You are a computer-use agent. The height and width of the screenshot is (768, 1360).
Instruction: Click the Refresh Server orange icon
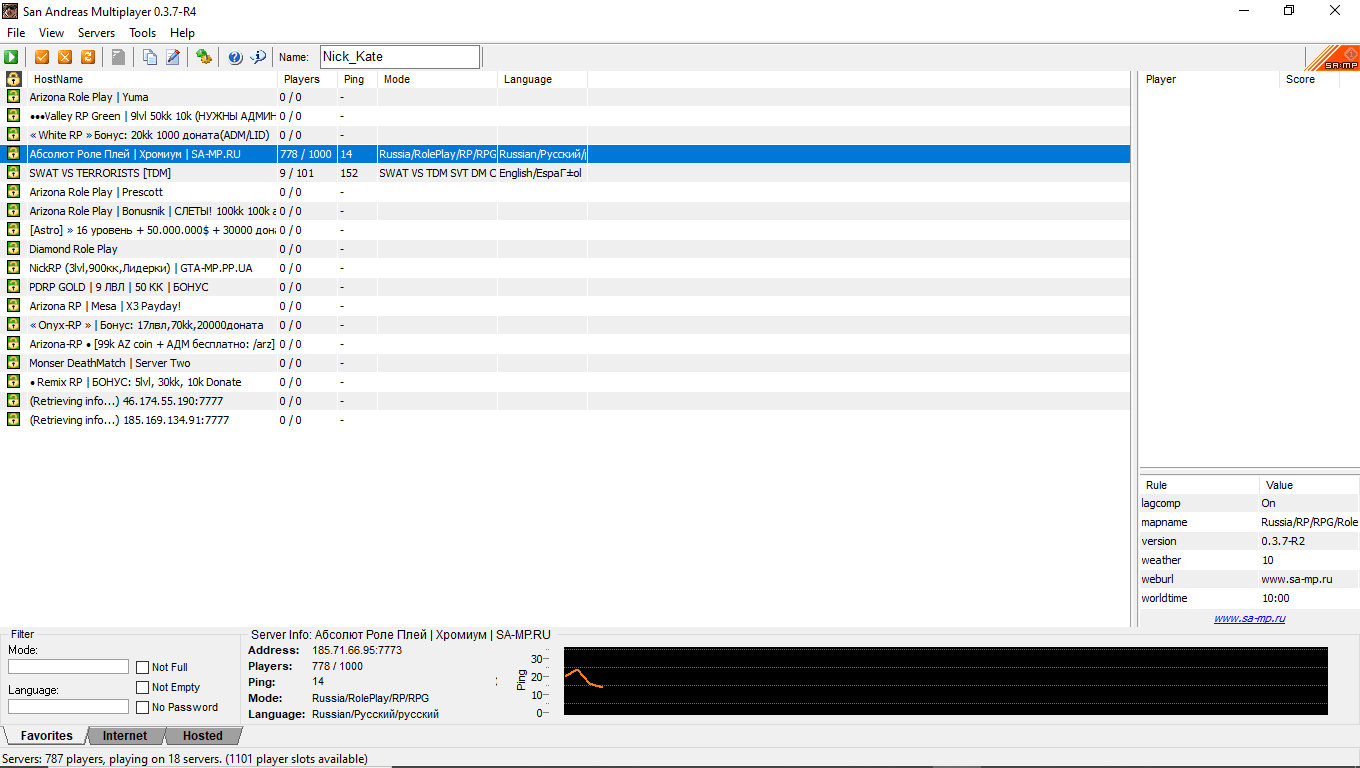(x=88, y=57)
